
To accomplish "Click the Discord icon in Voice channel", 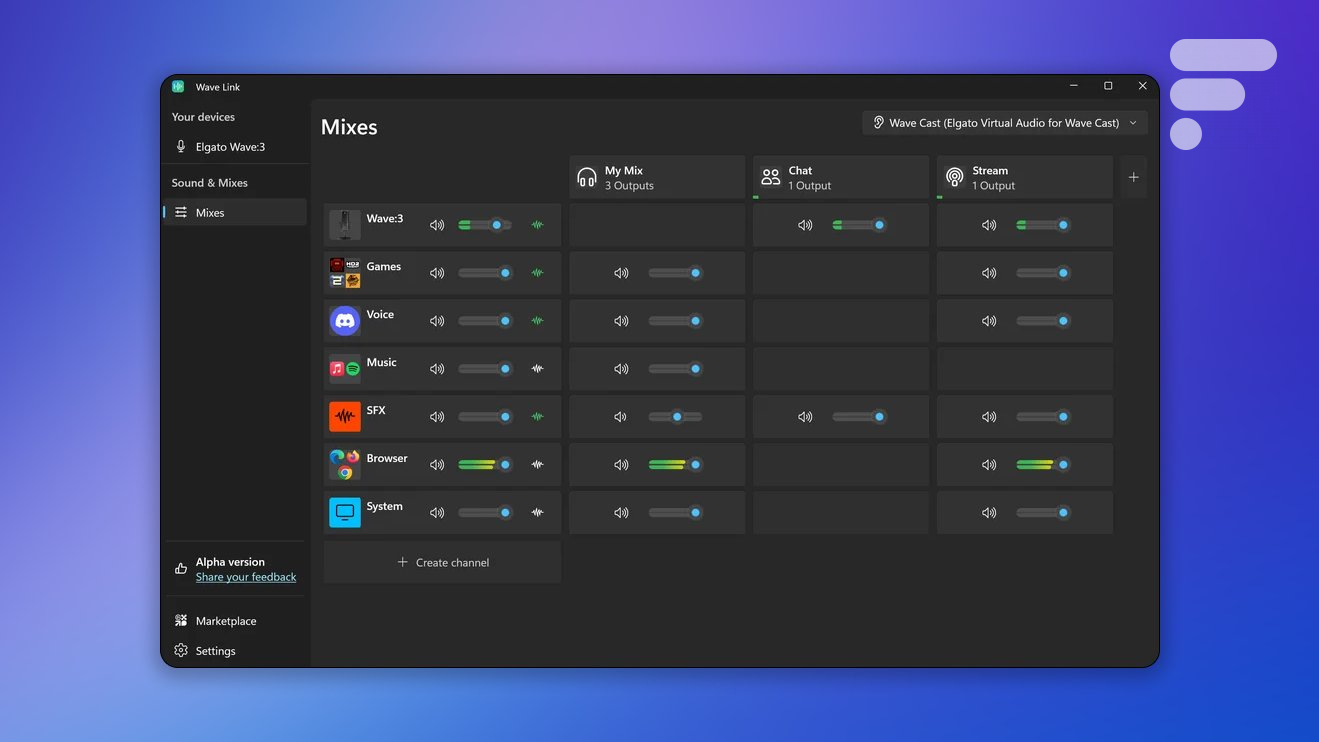I will [x=345, y=321].
